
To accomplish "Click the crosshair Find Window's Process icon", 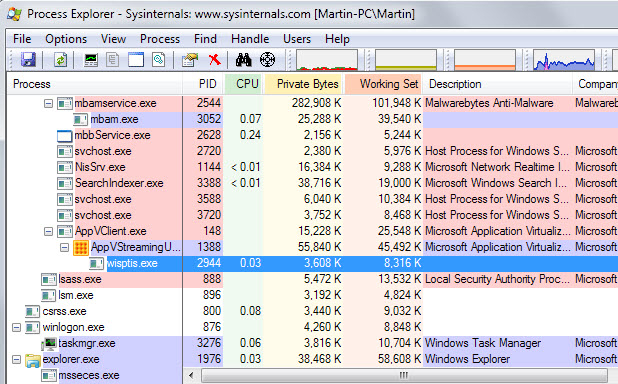I will tap(267, 60).
